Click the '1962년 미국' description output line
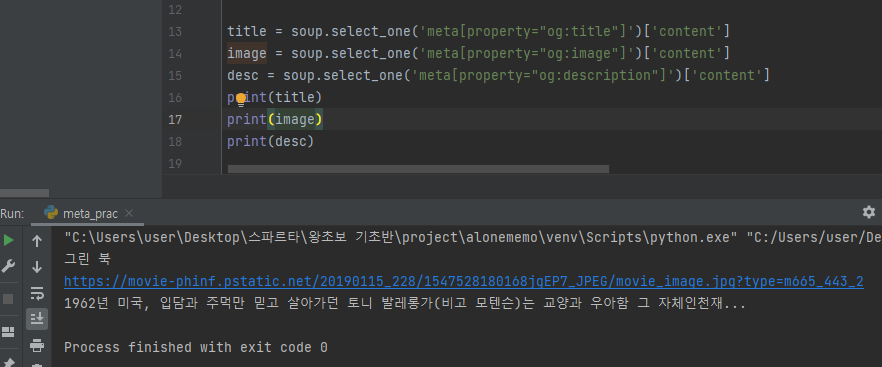The width and height of the screenshot is (882, 367). [x=405, y=304]
